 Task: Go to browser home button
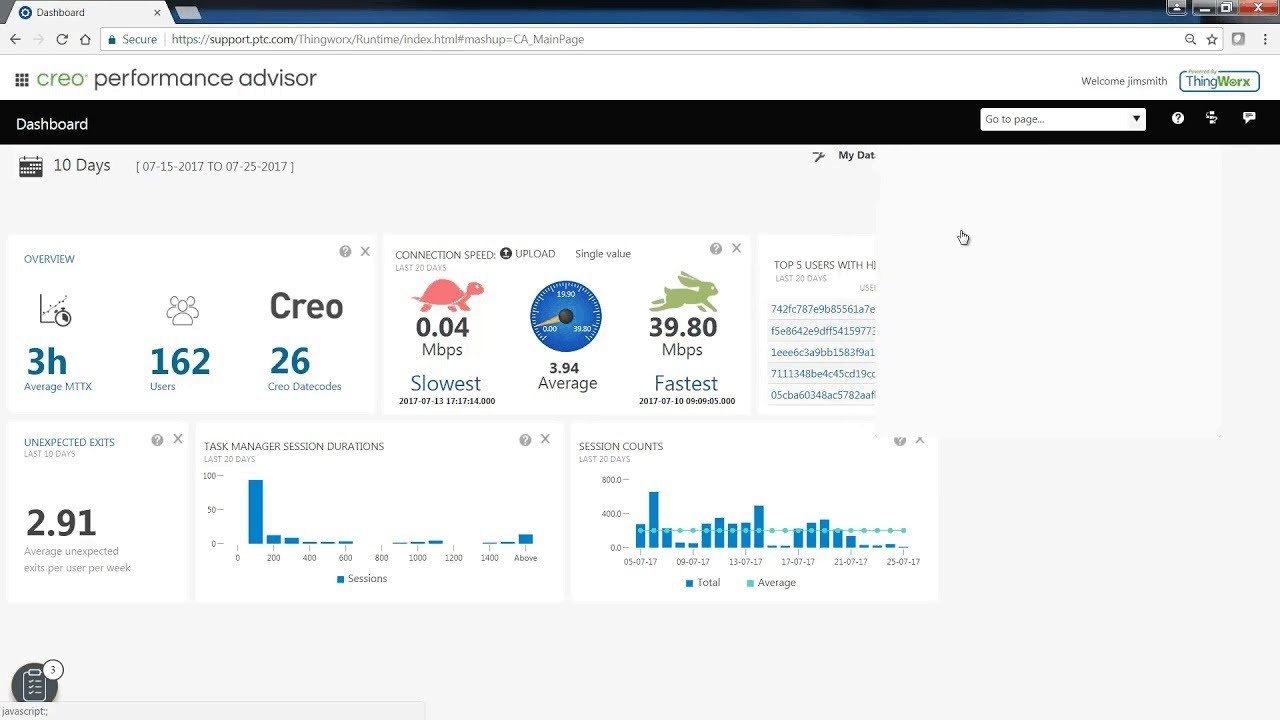(86, 39)
